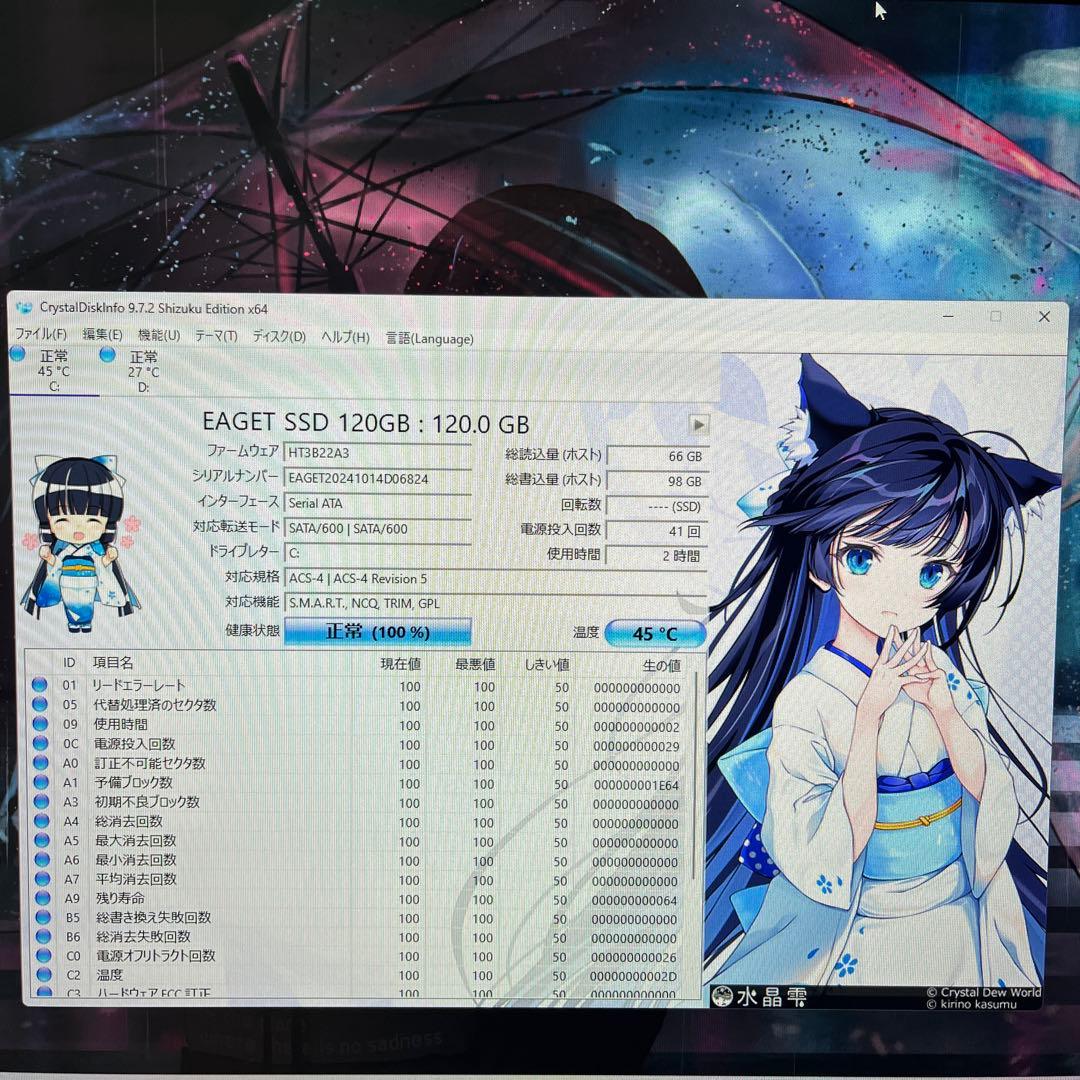Image resolution: width=1080 pixels, height=1080 pixels.
Task: Click the status icon for row A0
Action: pos(41,762)
